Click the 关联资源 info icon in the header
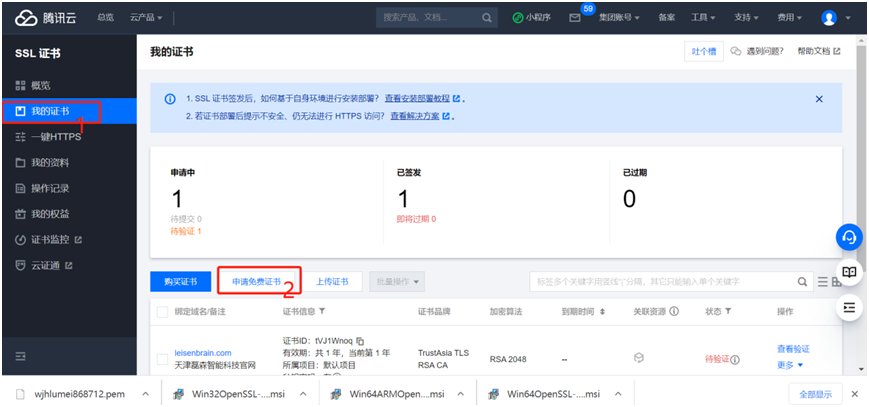Viewport: 869px width, 407px height. pos(674,312)
